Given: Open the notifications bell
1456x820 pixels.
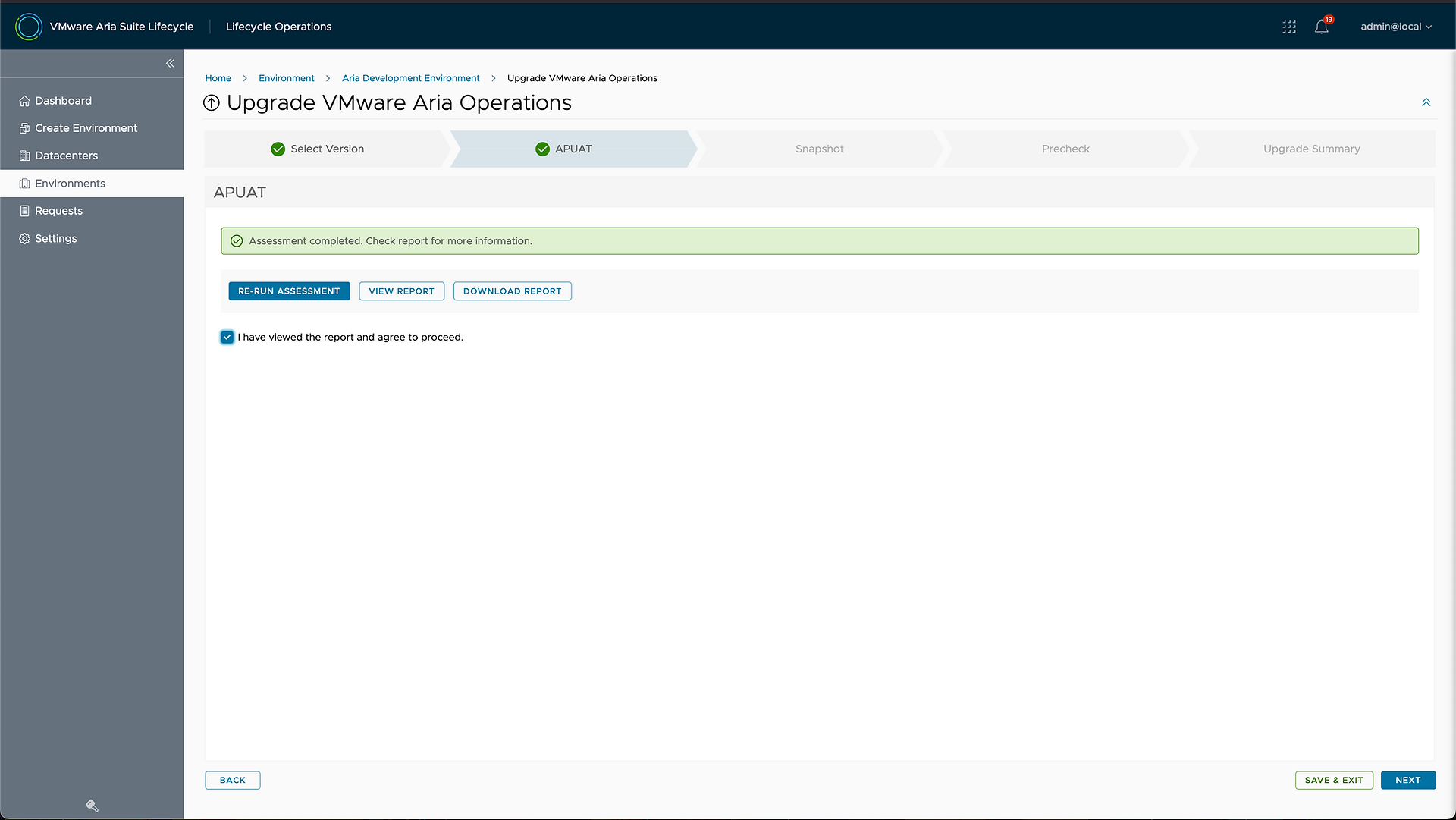Looking at the screenshot, I should (x=1322, y=27).
